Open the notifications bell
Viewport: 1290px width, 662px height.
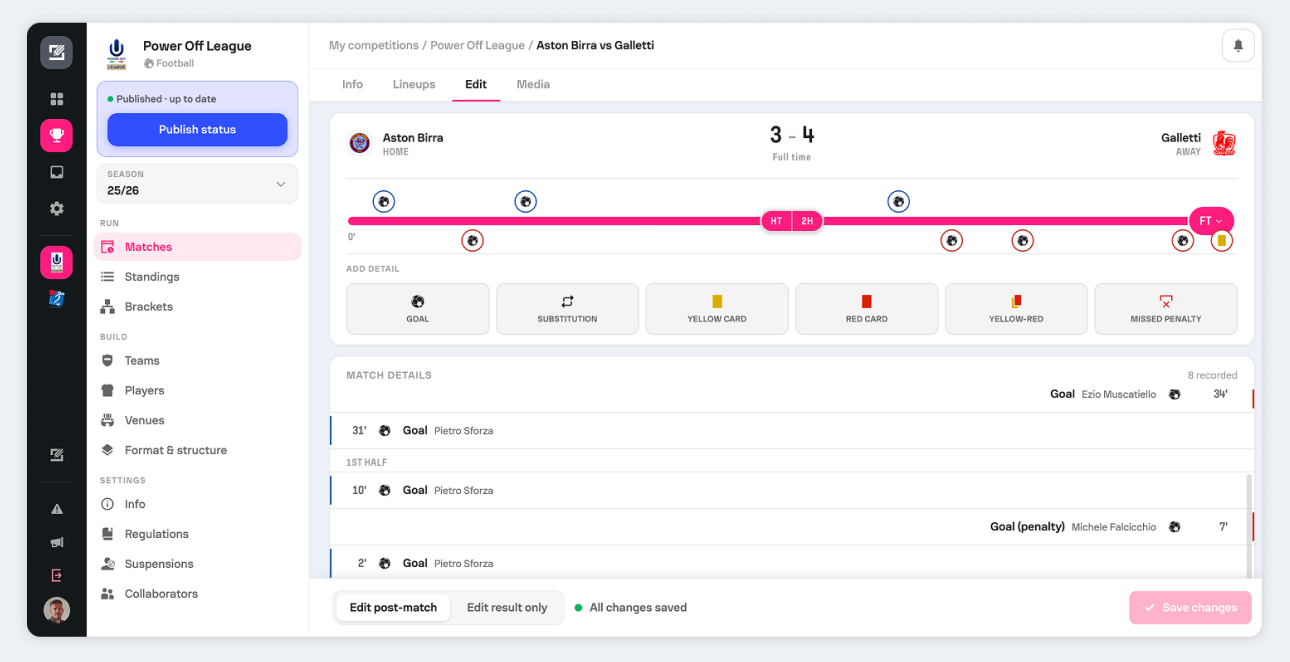click(x=1238, y=46)
